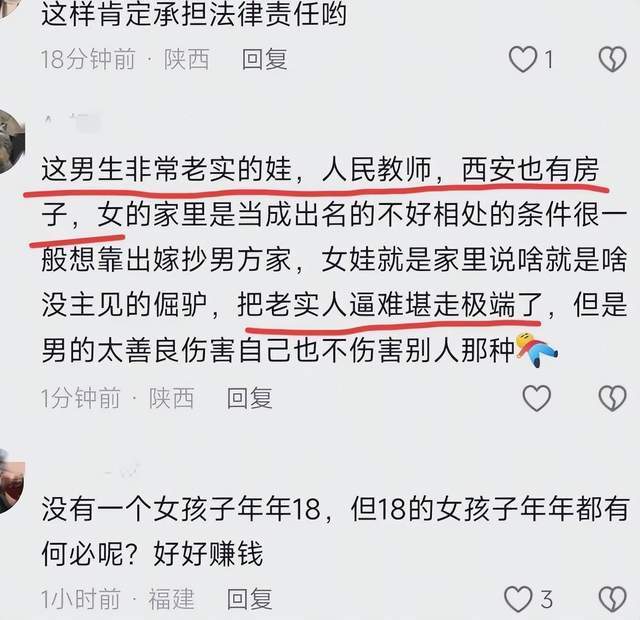Tap broken heart on 1分钟前 comment
640x620 pixels.
[x=612, y=398]
